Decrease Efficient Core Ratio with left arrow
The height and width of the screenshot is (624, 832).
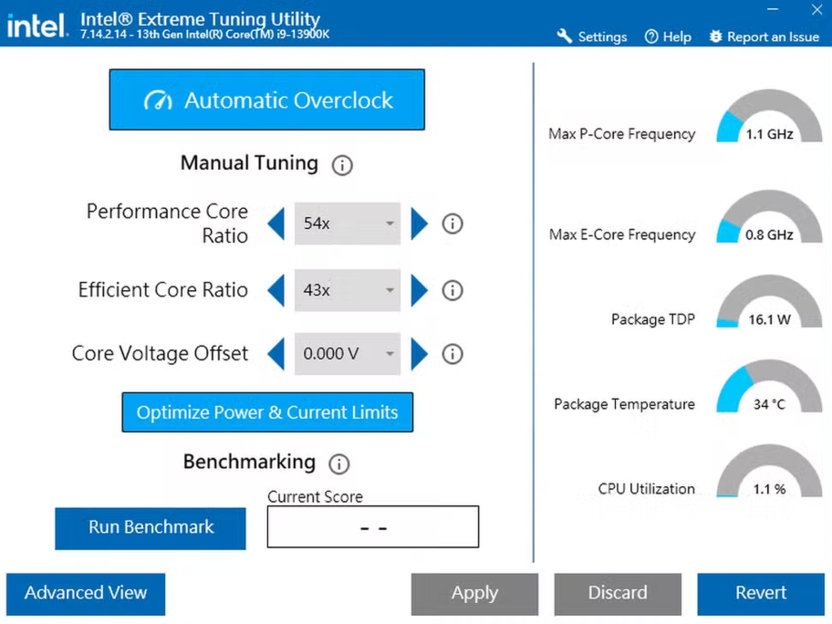click(x=277, y=291)
